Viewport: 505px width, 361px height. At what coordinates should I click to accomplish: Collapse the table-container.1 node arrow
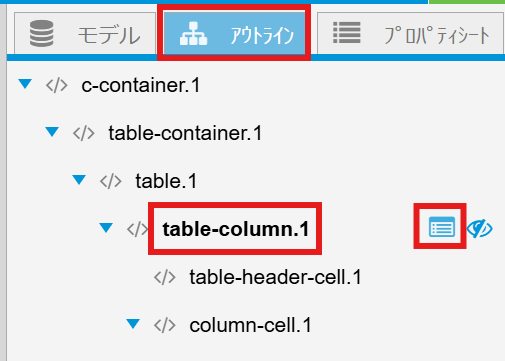coord(52,132)
